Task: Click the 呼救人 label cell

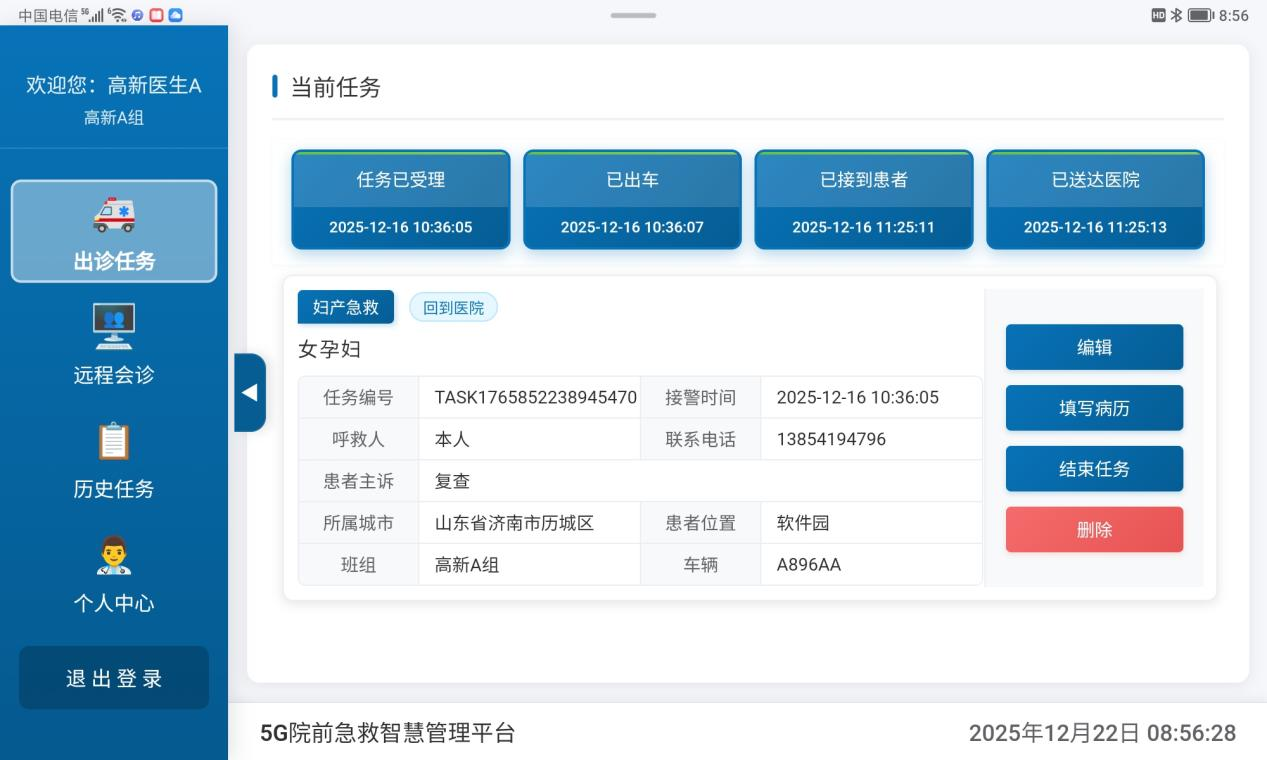Action: point(358,439)
